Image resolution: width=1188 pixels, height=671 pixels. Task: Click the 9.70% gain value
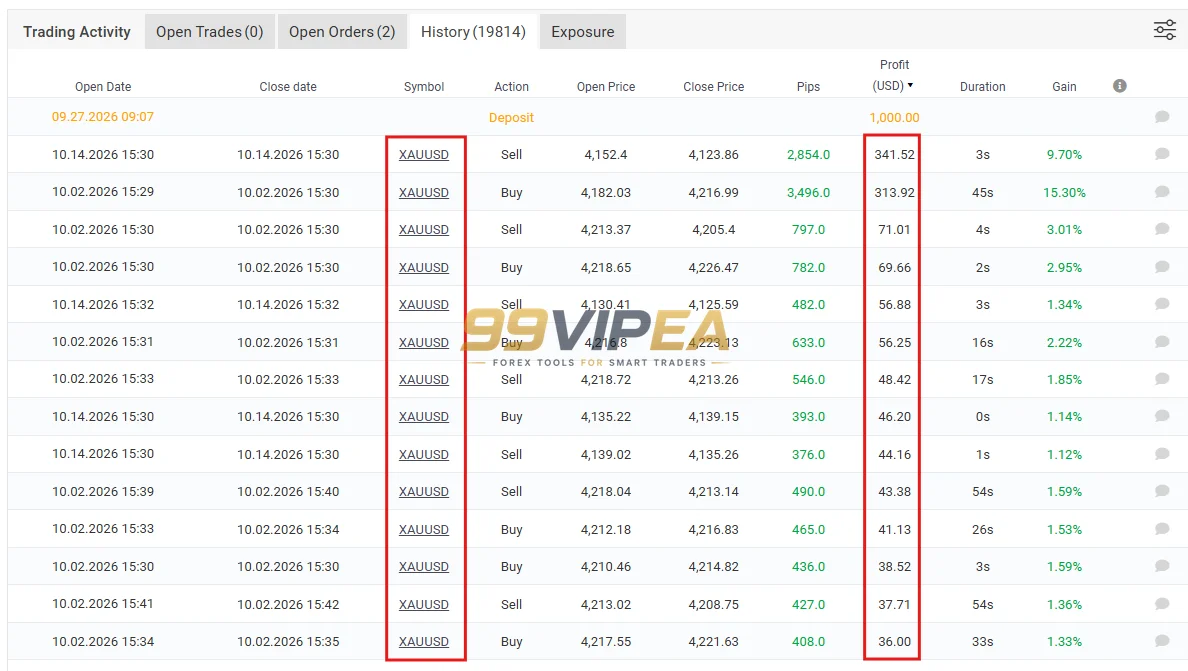coord(1065,154)
